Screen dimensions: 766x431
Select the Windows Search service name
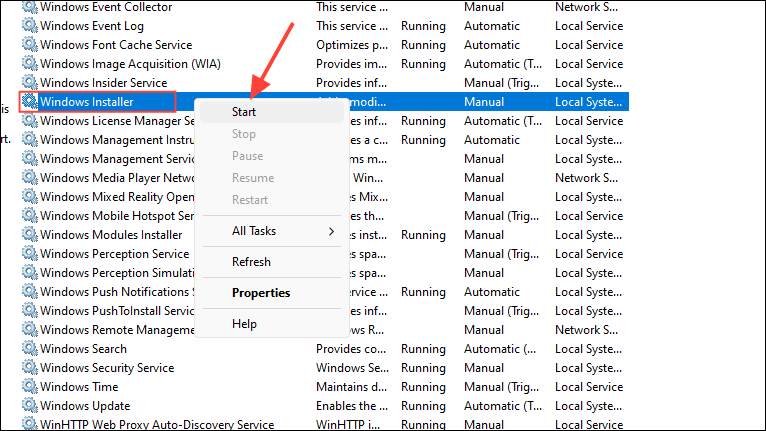point(83,349)
